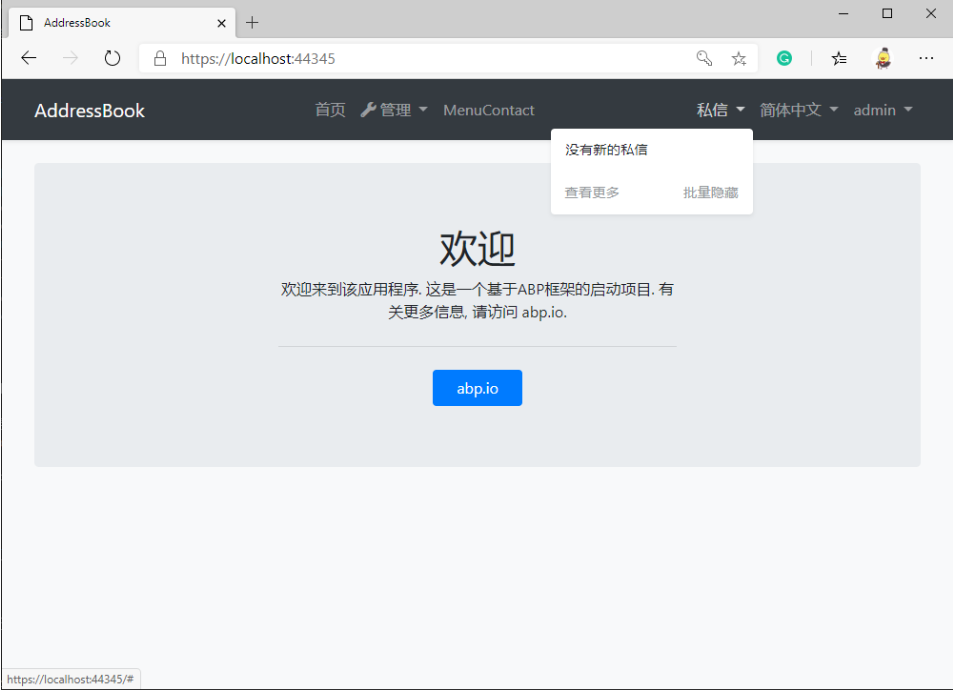Go back with the browser back arrow
953x692 pixels.
pos(29,58)
